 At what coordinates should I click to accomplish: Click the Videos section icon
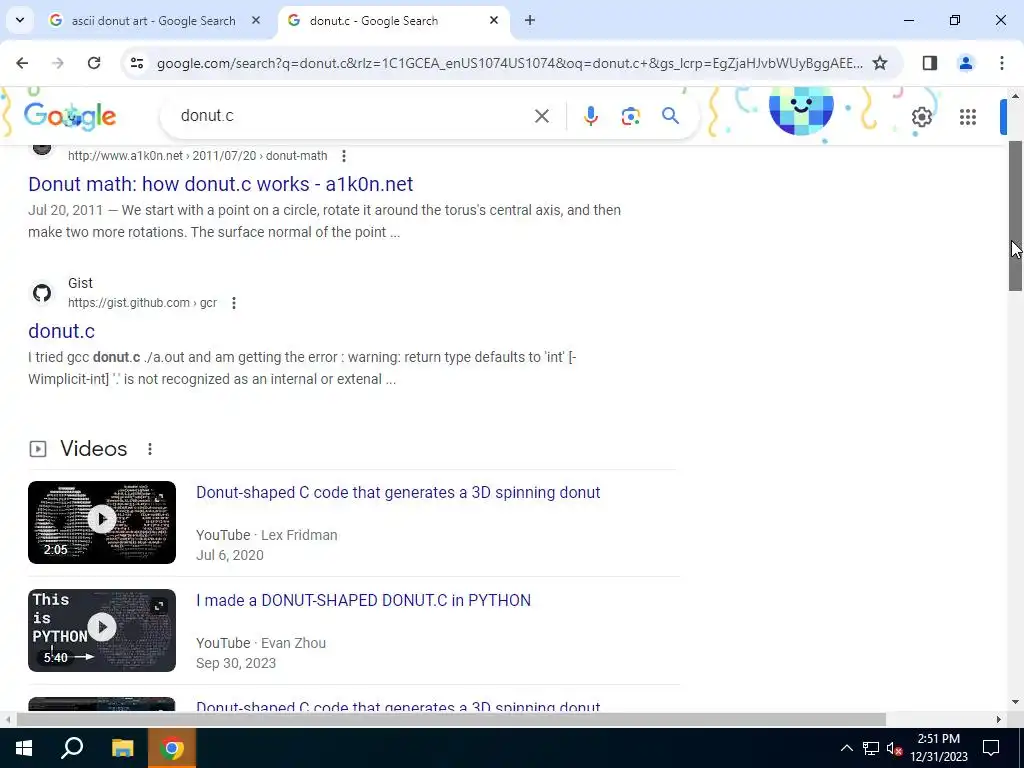click(38, 449)
